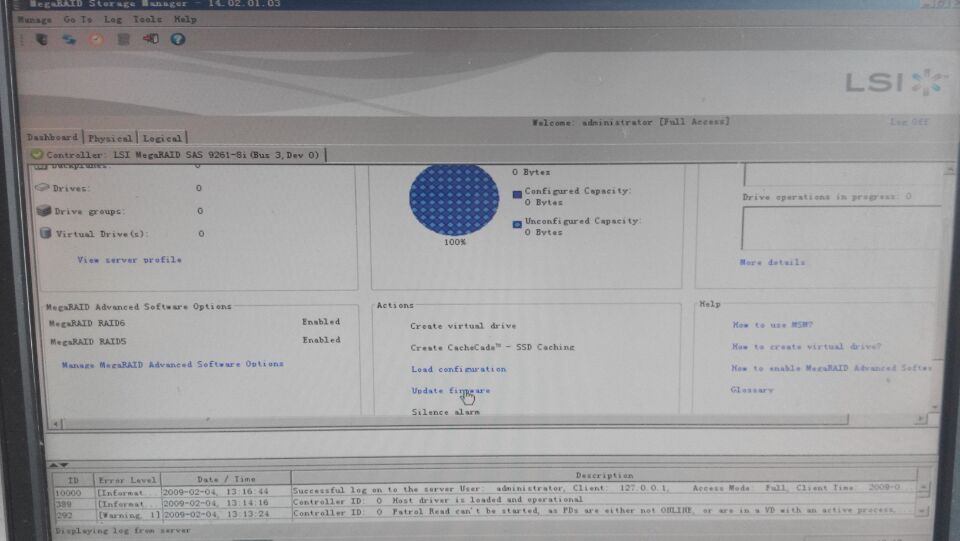Click the Drives disk icon

pyautogui.click(x=42, y=187)
